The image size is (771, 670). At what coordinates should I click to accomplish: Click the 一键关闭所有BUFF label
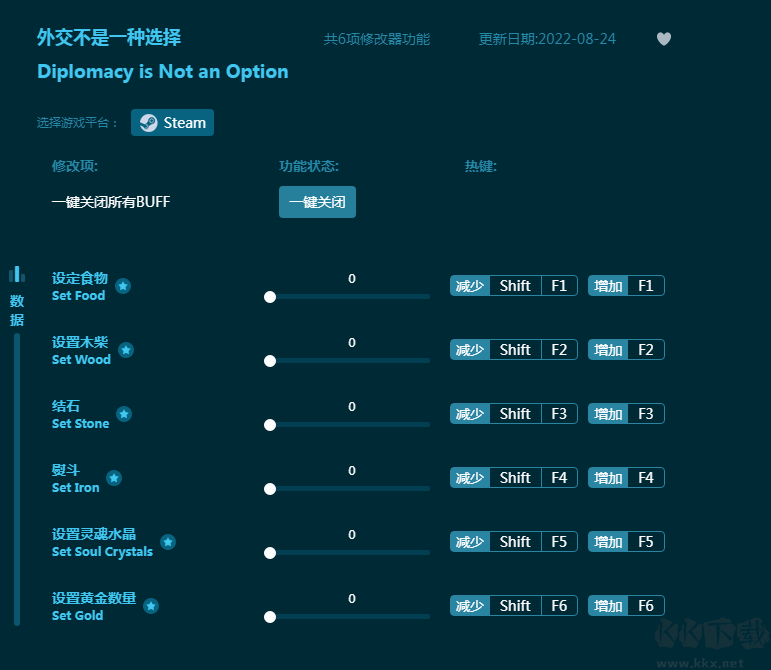click(x=111, y=202)
